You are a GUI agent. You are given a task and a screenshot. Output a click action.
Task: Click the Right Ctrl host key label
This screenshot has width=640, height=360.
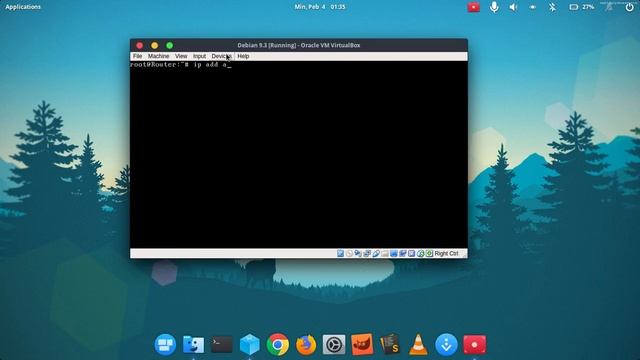click(x=446, y=253)
